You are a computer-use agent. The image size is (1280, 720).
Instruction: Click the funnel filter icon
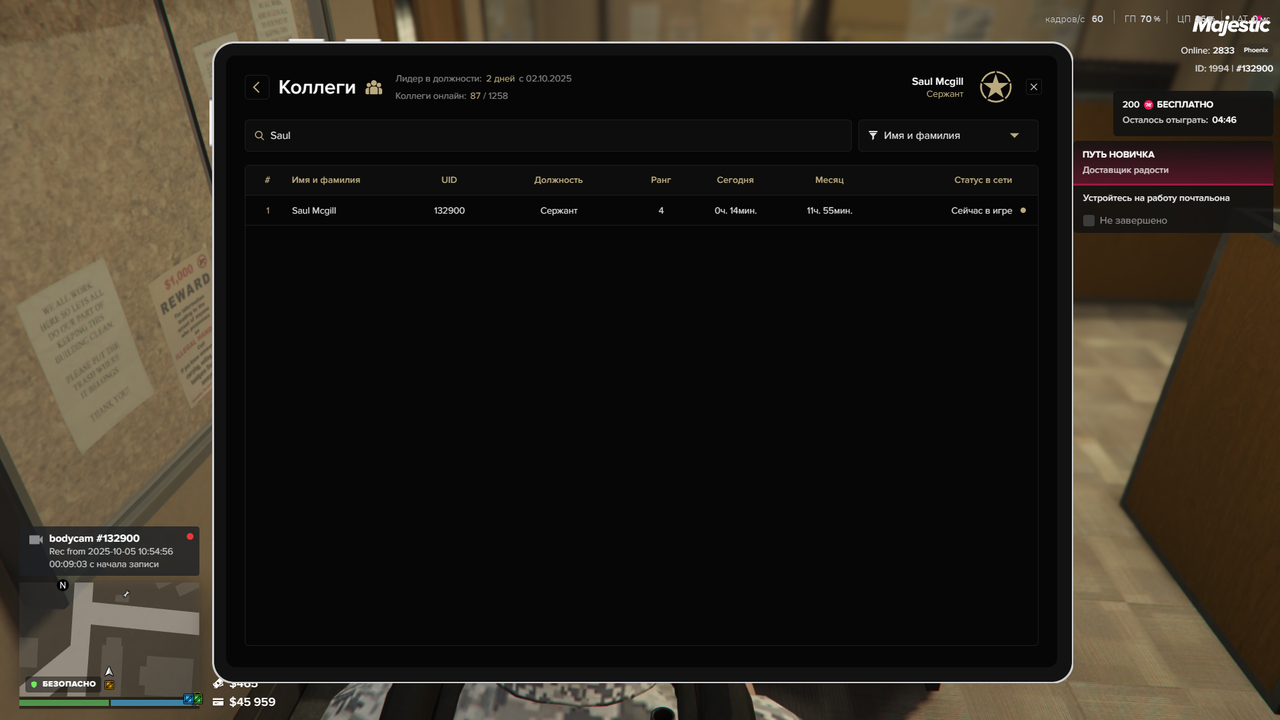(873, 135)
